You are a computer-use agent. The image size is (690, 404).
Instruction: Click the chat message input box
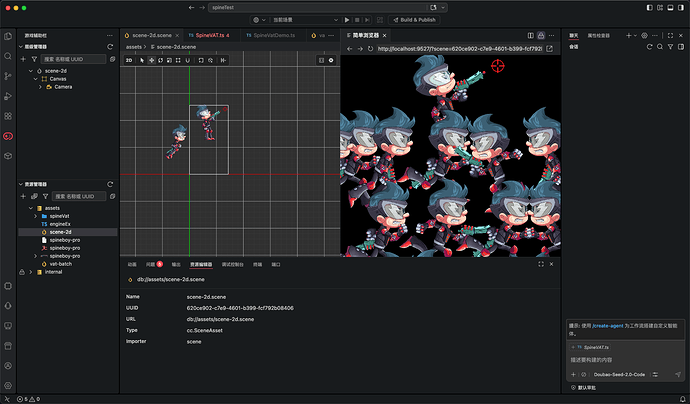point(625,360)
